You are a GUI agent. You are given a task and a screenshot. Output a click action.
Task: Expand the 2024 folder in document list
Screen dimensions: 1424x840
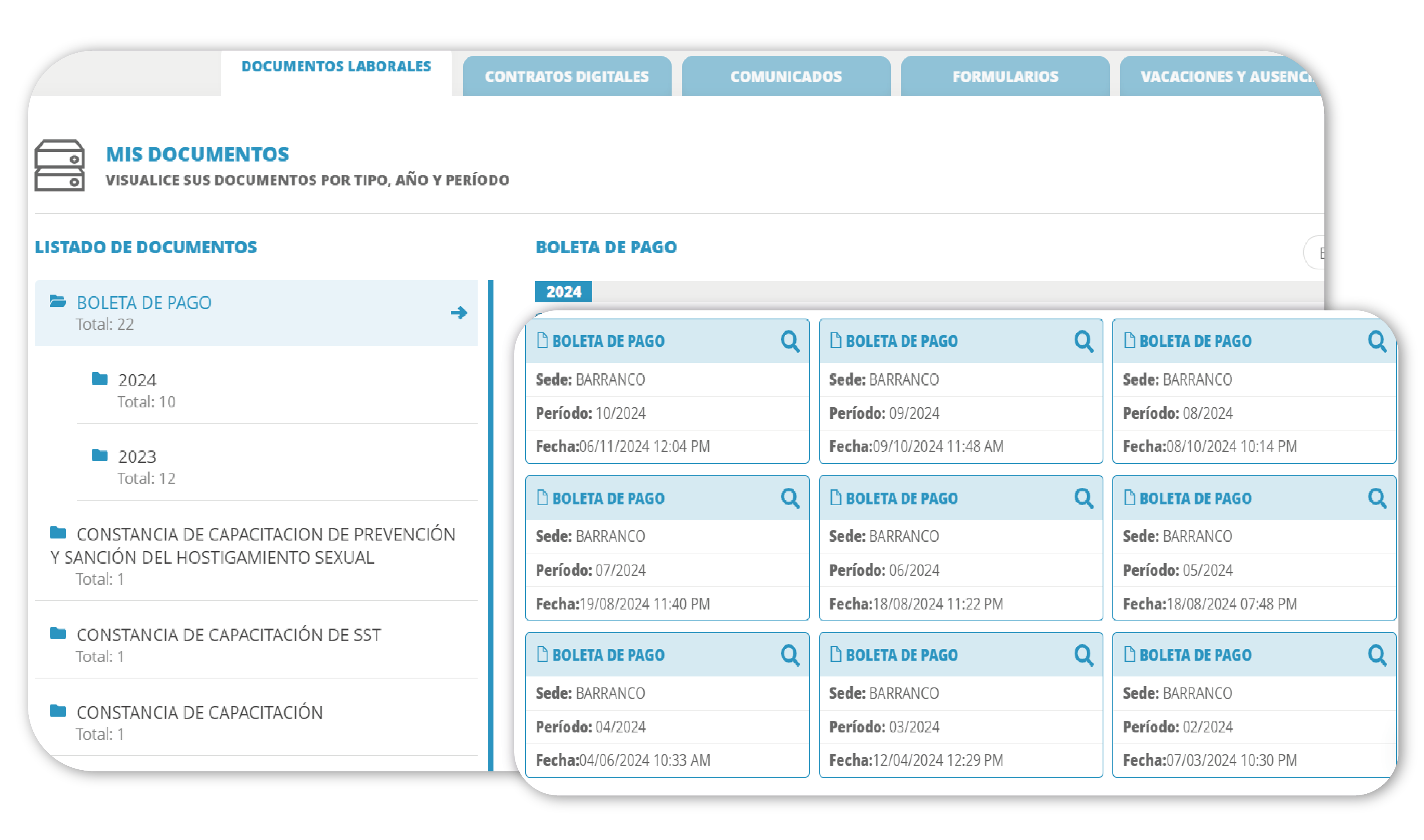(137, 380)
